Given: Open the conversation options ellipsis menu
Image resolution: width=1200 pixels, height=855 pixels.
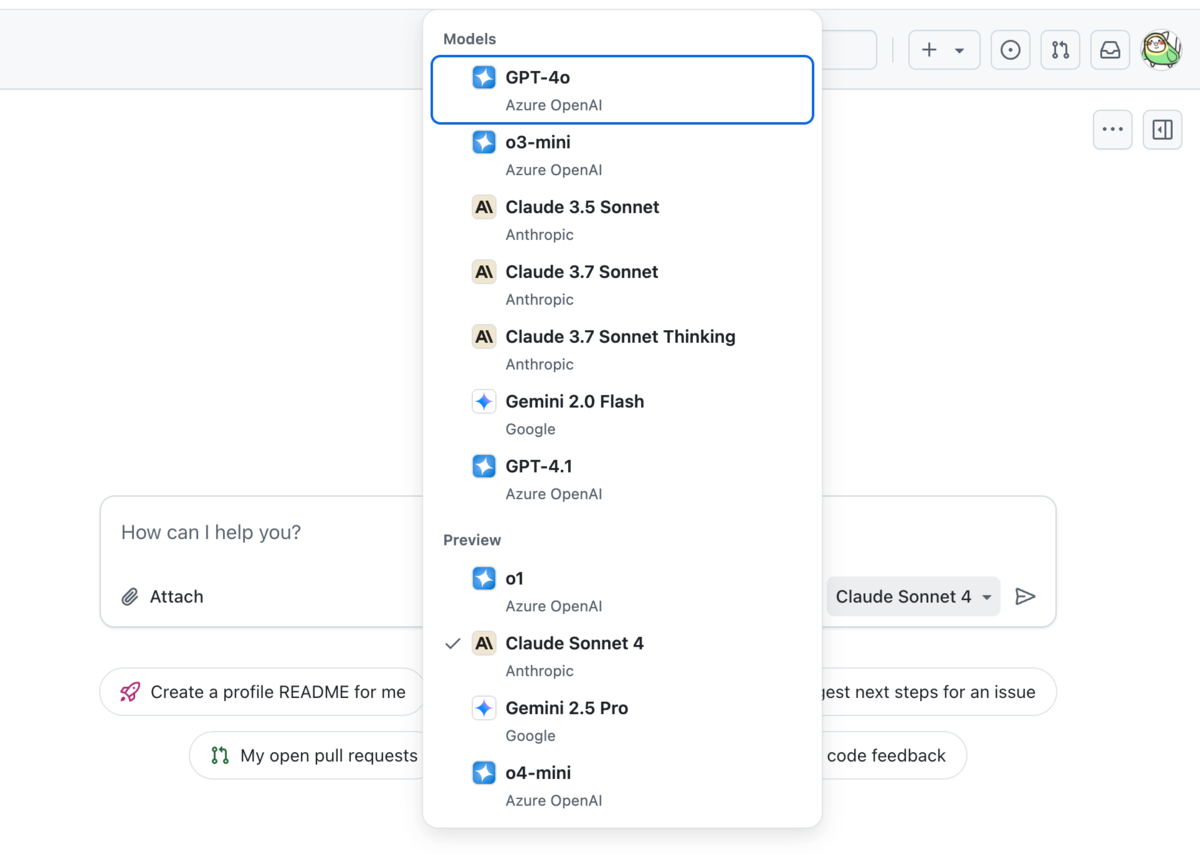Looking at the screenshot, I should (1113, 129).
